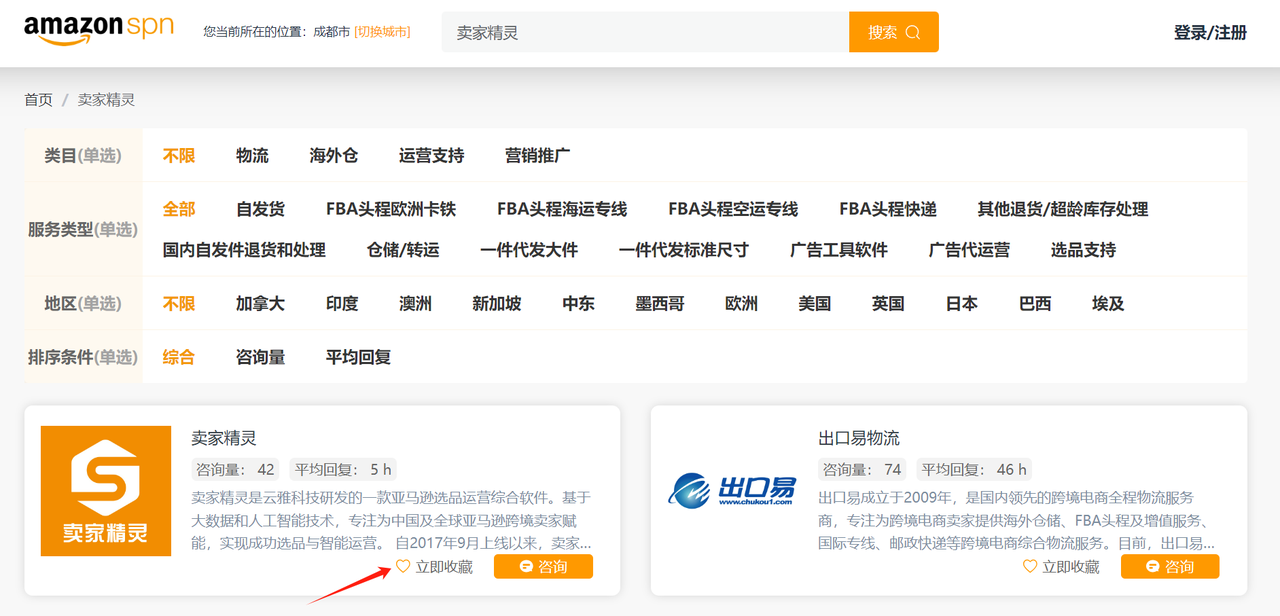The width and height of the screenshot is (1280, 616).
Task: Click 咨询量: 42 on 卖家精灵 card
Action: point(236,469)
